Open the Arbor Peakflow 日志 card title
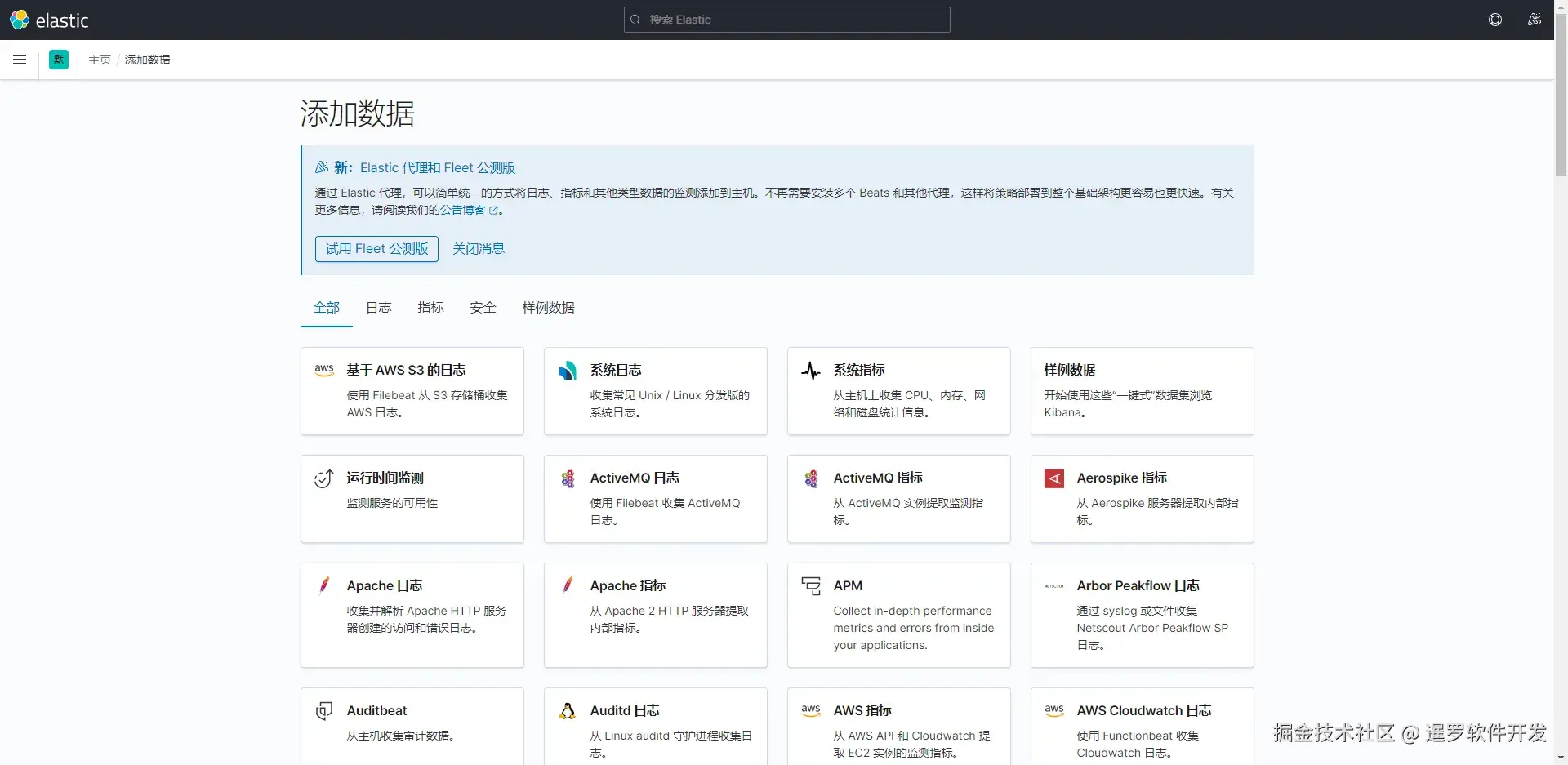 click(x=1138, y=586)
